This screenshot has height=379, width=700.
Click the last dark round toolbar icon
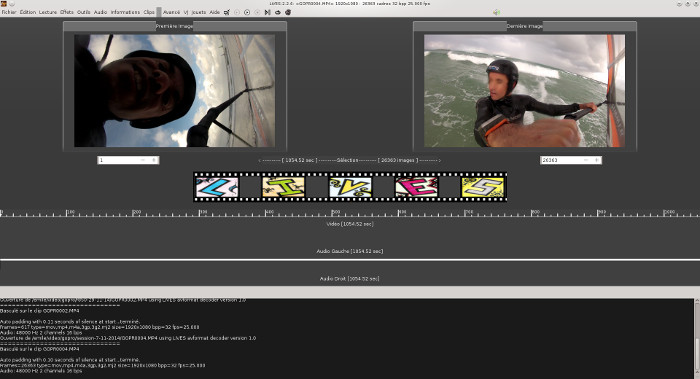tap(288, 12)
